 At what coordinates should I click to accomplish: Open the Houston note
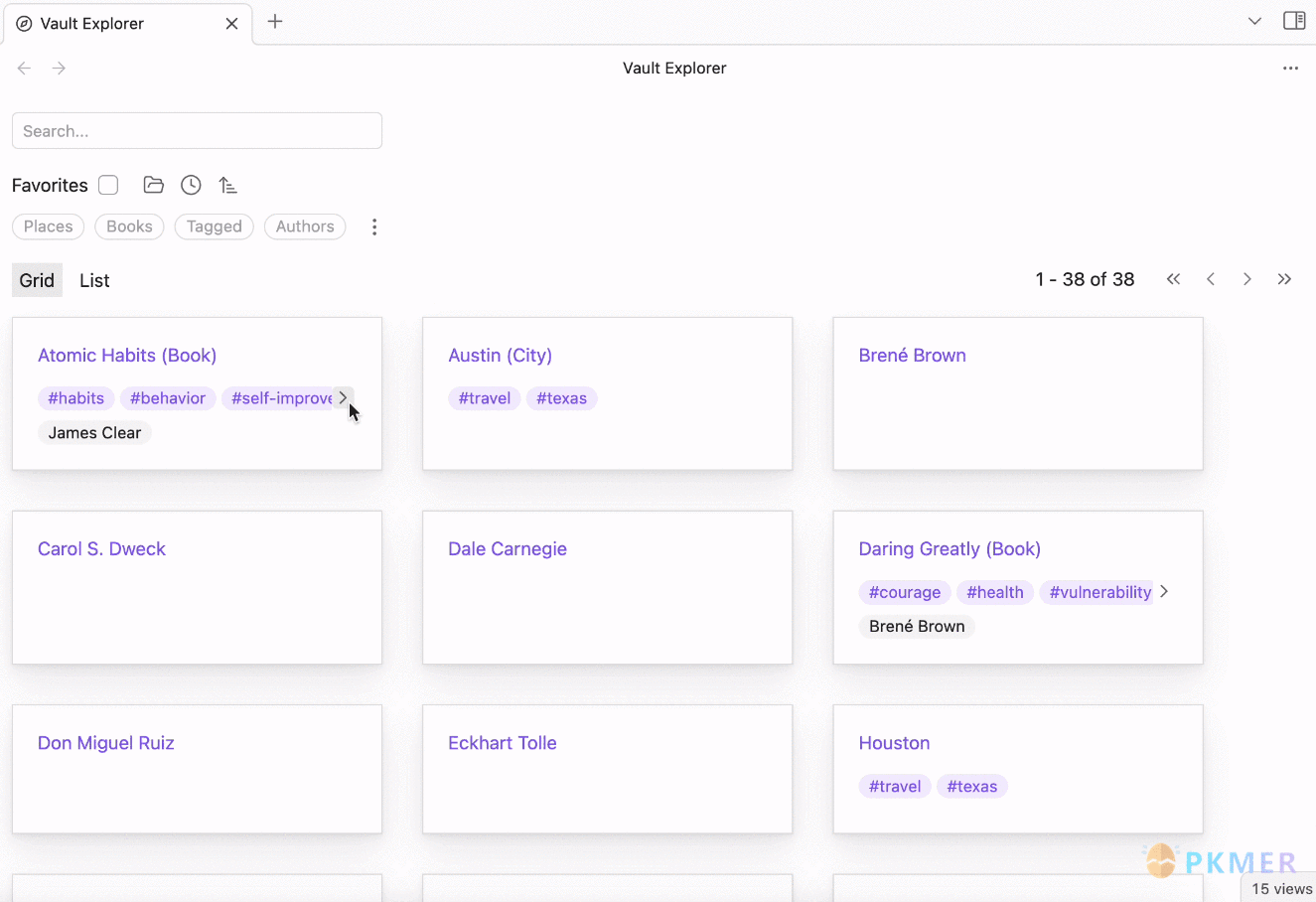click(894, 742)
